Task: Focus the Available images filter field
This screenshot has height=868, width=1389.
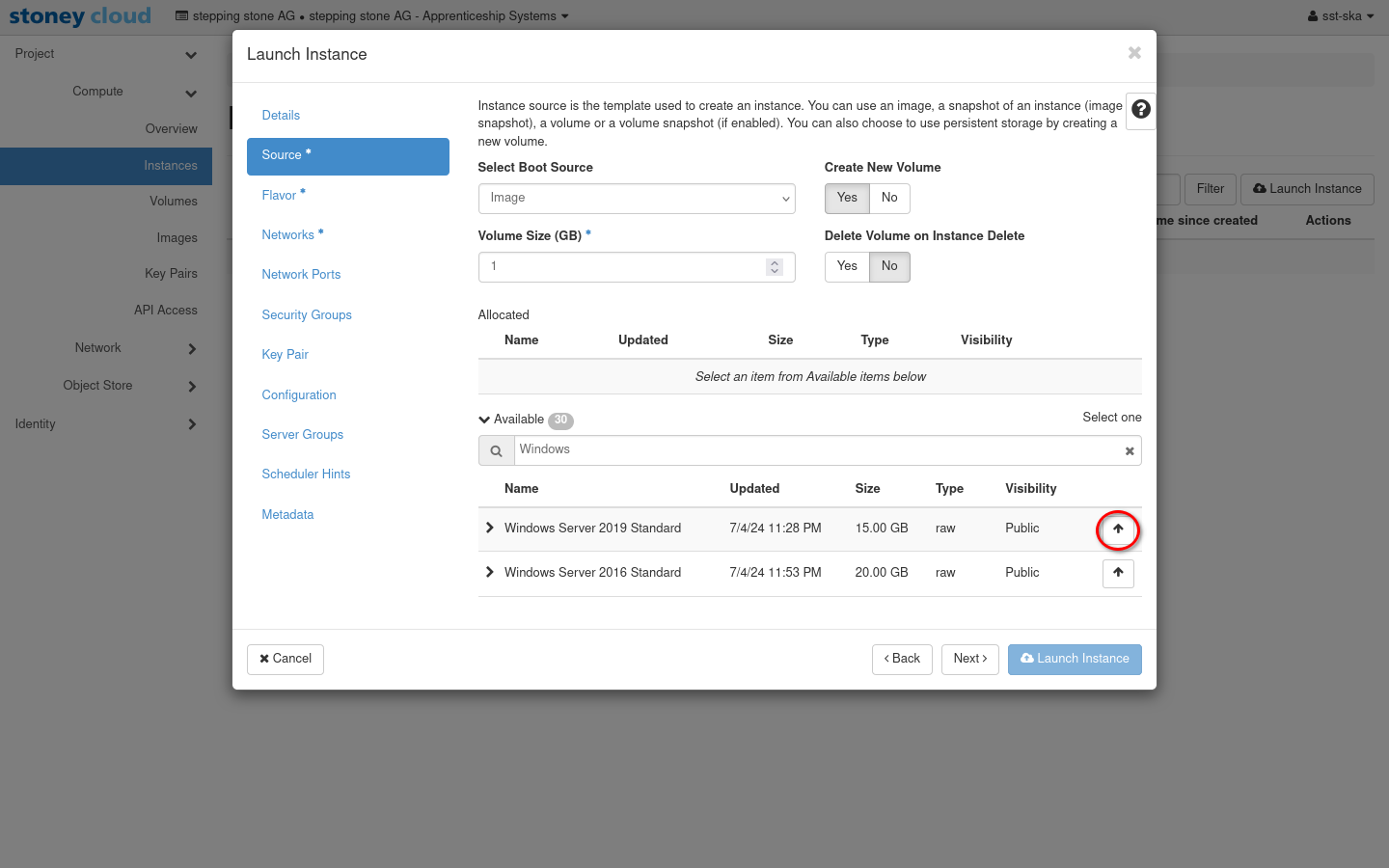Action: point(818,450)
